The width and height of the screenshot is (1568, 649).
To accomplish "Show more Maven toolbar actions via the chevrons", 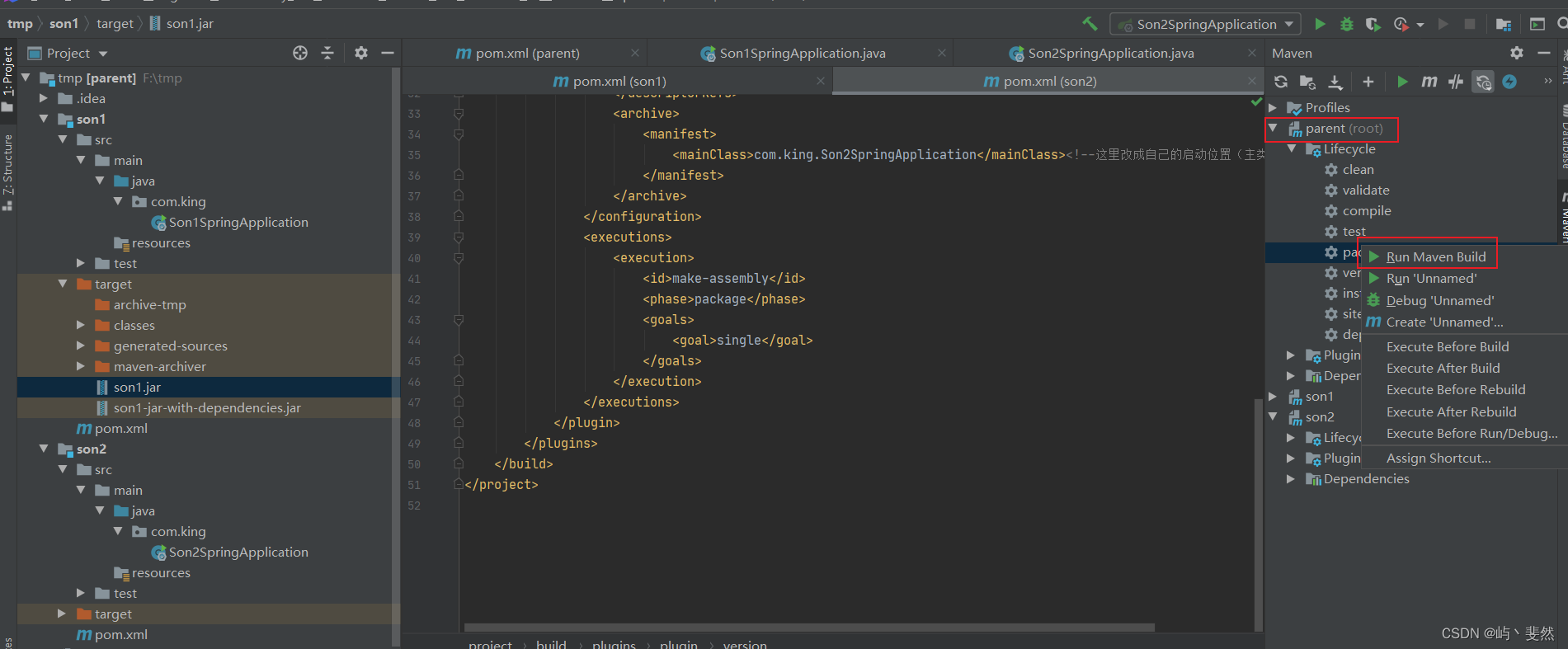I will 1548,81.
